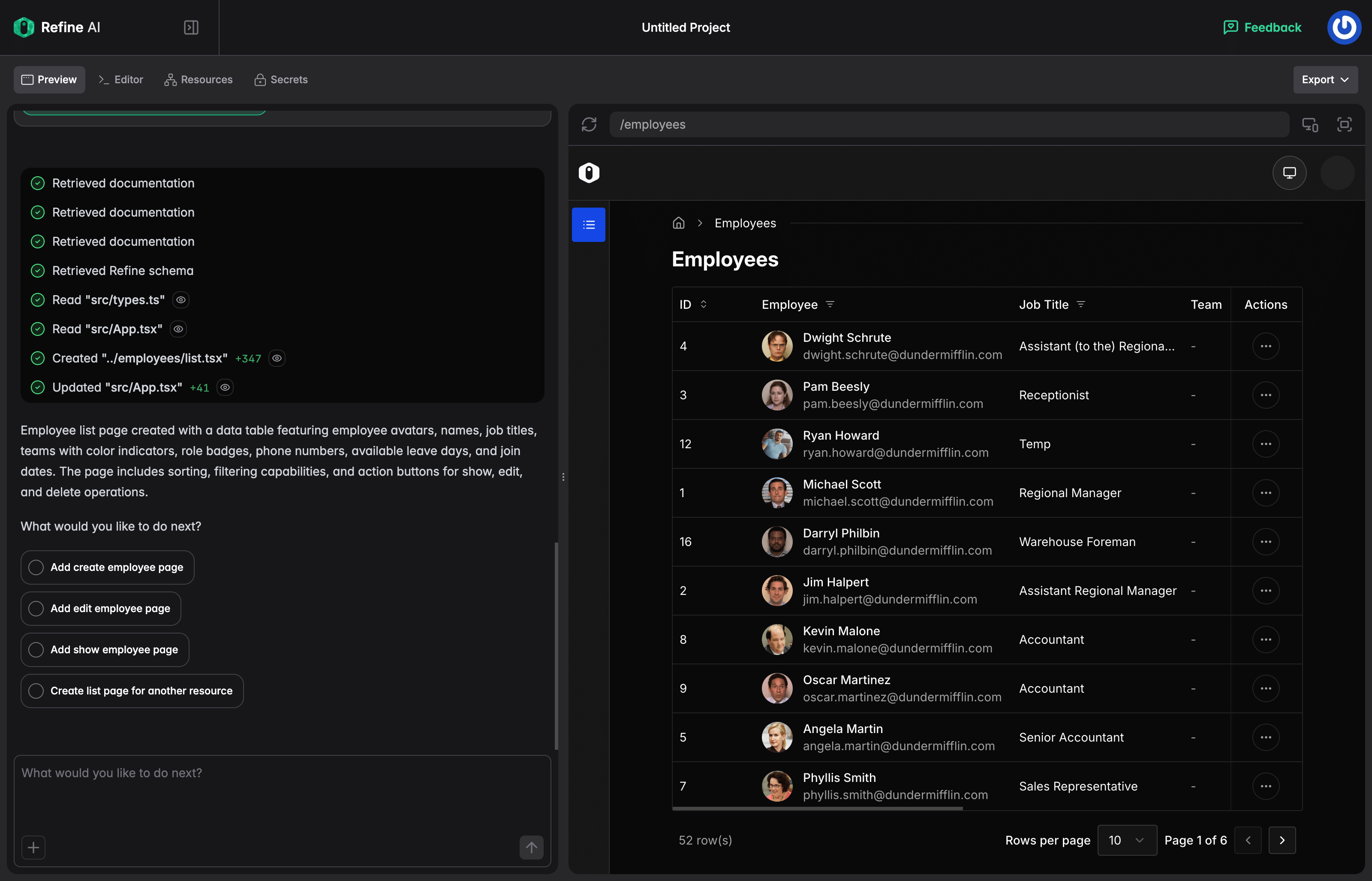Reveal contents of Read src/types.ts
1372x881 pixels.
click(x=181, y=300)
